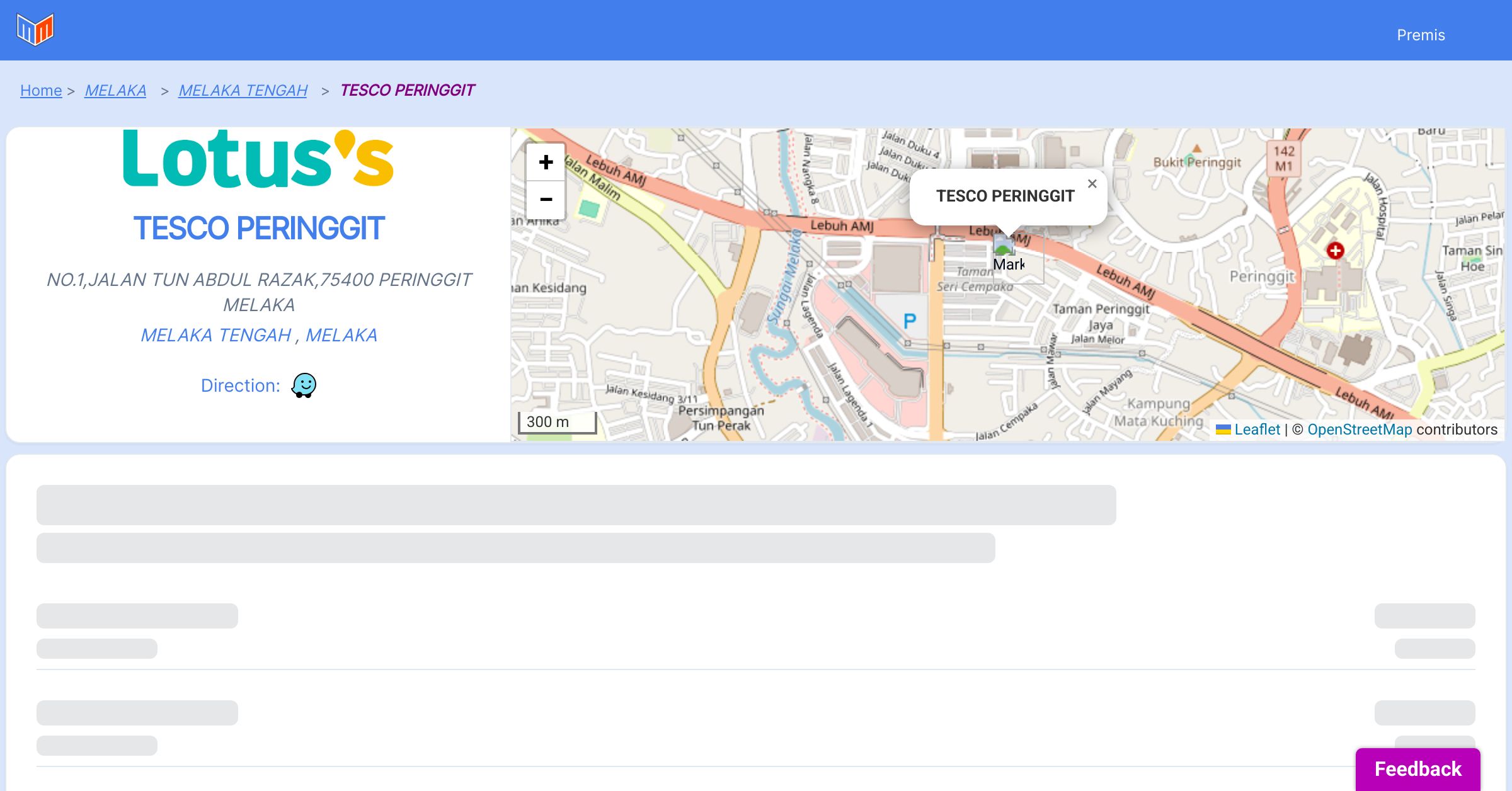Click the TESCO PERINGGIT store heading
This screenshot has height=791, width=1512.
[258, 228]
